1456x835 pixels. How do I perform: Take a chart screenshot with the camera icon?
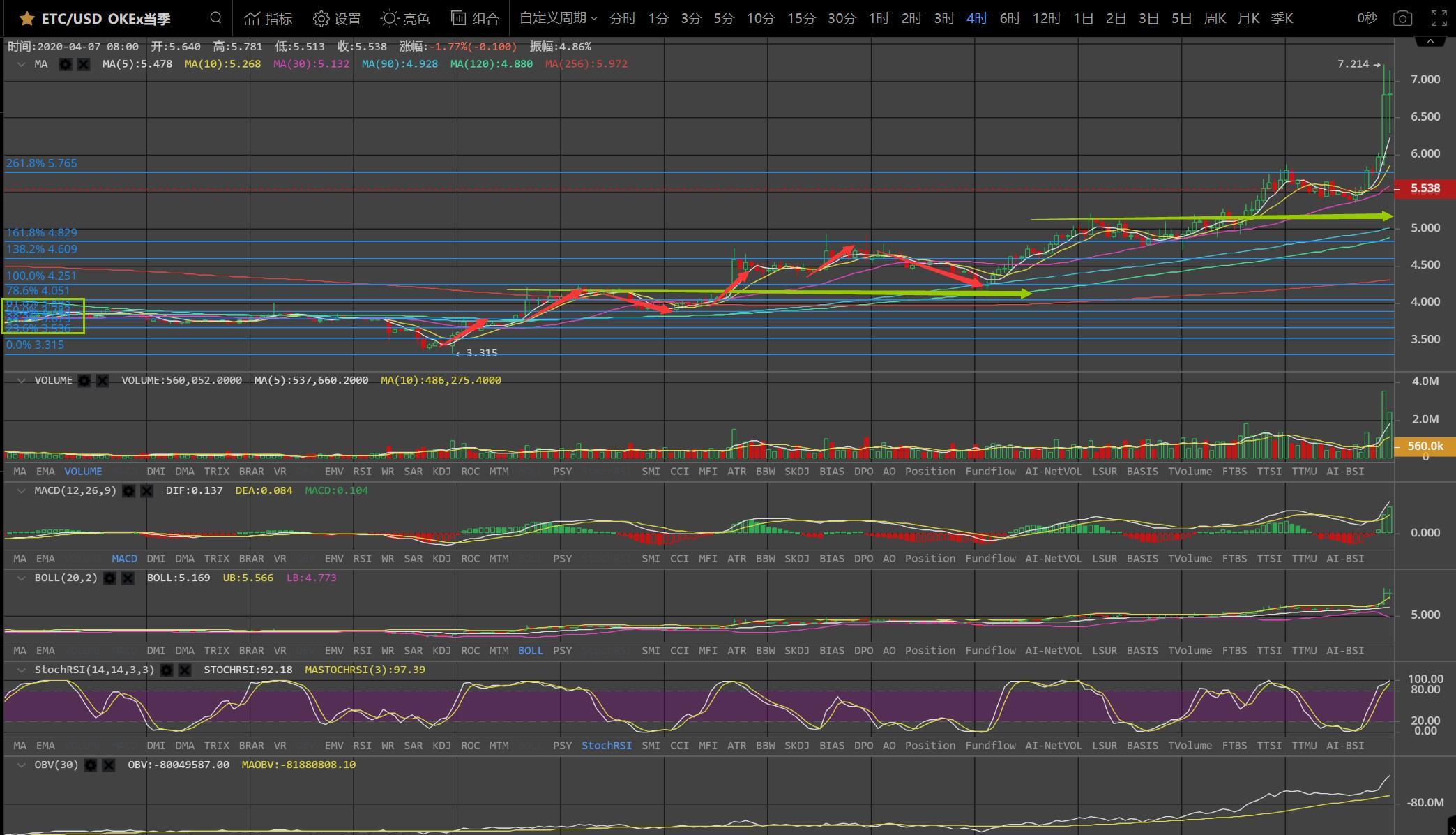pyautogui.click(x=1402, y=19)
